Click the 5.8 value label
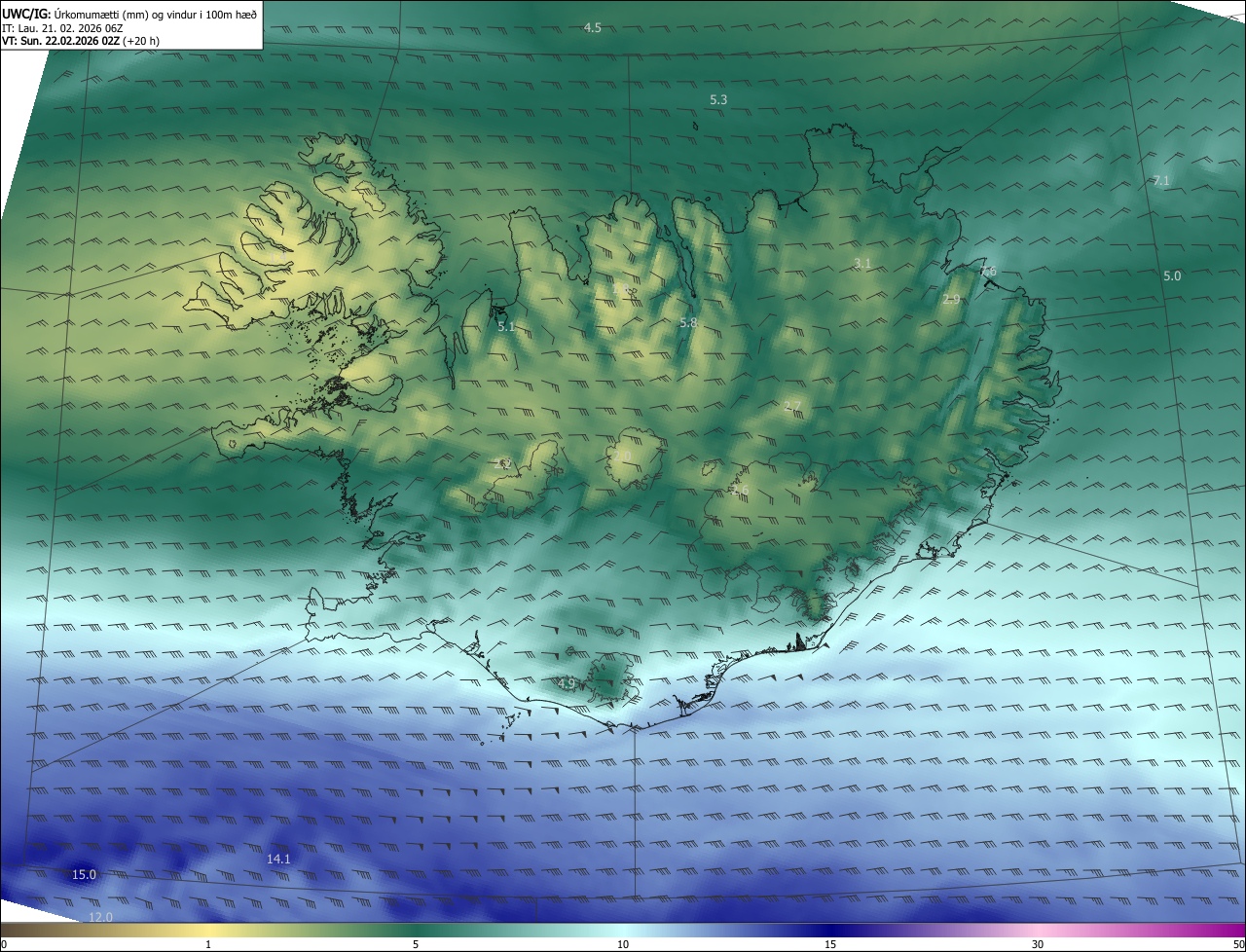1246x952 pixels. pyautogui.click(x=688, y=322)
